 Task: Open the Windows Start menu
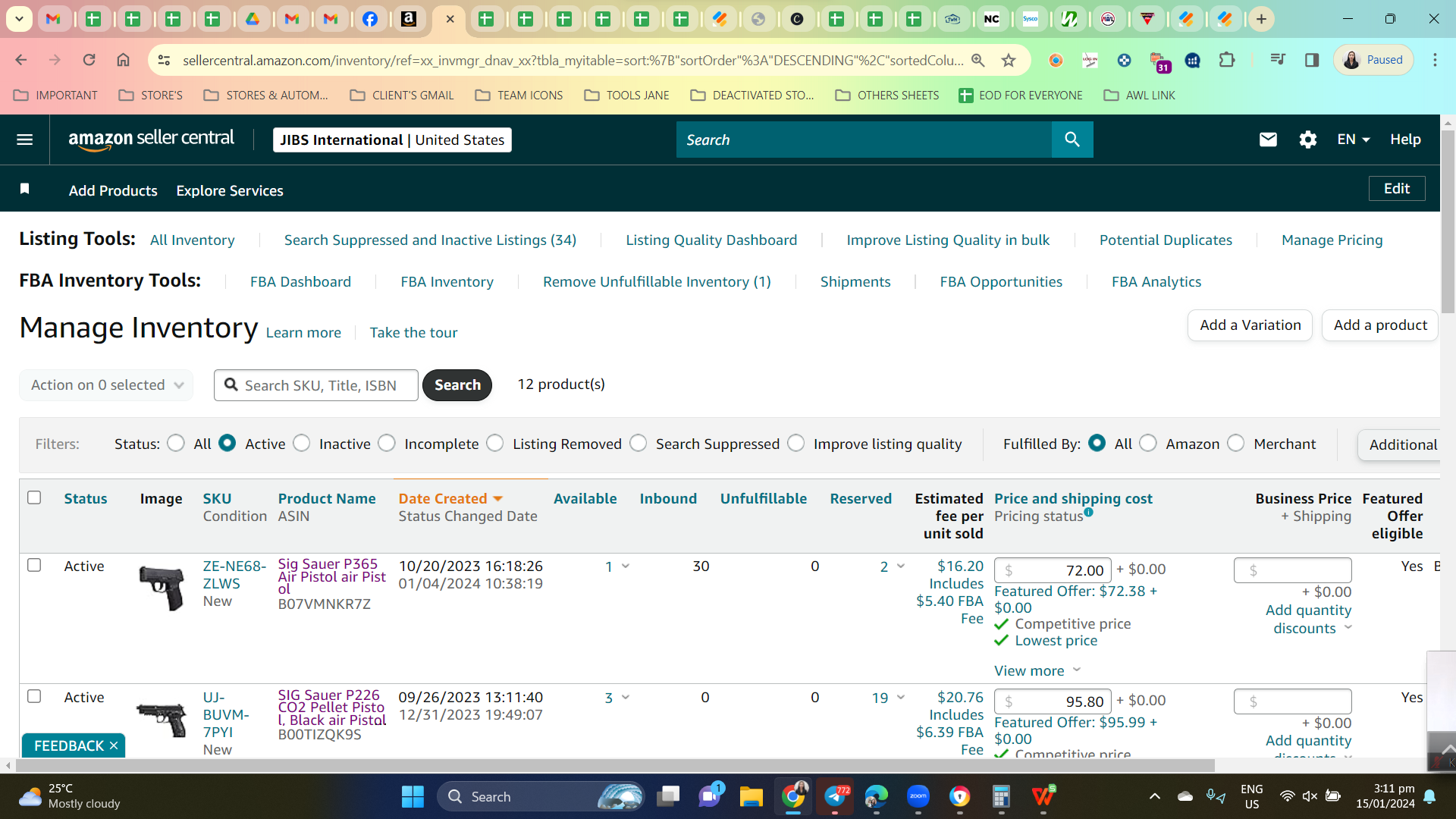pyautogui.click(x=413, y=796)
